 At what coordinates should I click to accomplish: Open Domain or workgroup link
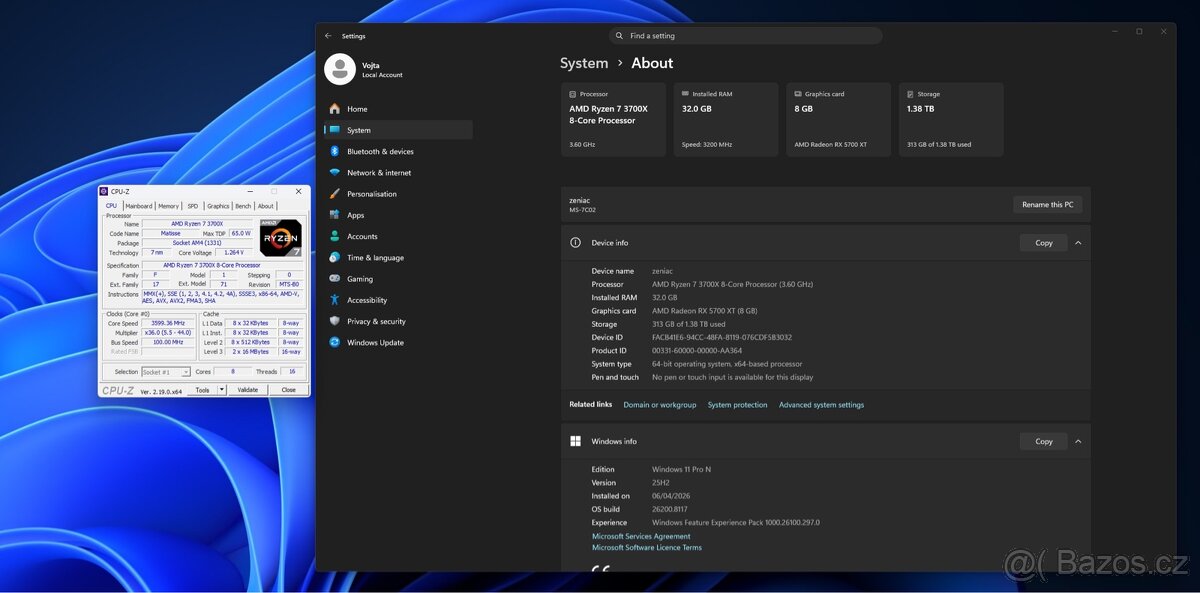pyautogui.click(x=660, y=405)
